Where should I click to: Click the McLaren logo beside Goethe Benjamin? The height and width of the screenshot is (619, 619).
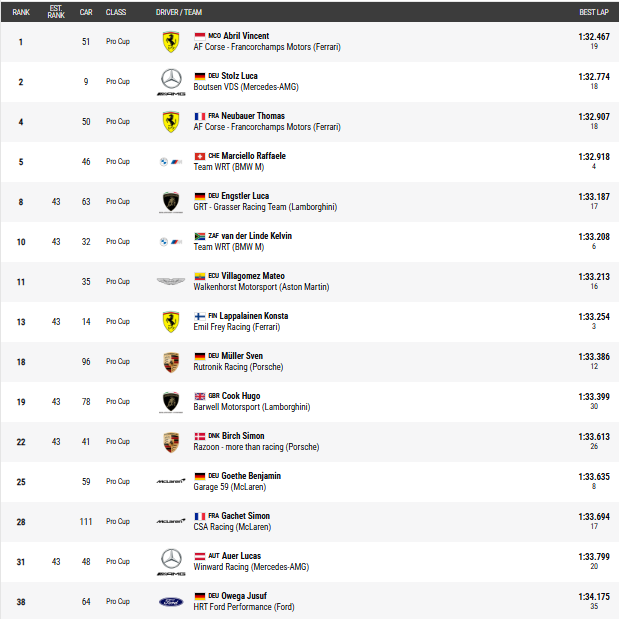[171, 481]
